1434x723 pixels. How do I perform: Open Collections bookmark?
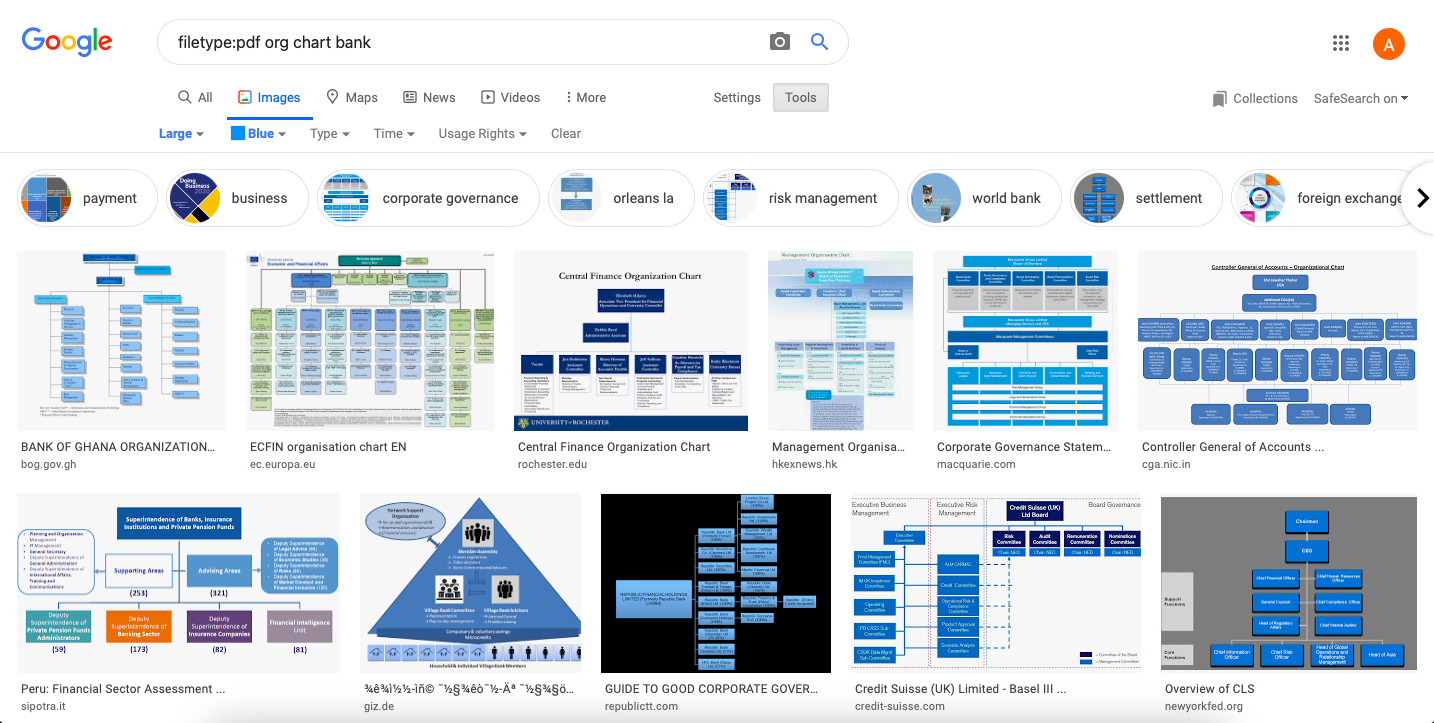point(1255,98)
